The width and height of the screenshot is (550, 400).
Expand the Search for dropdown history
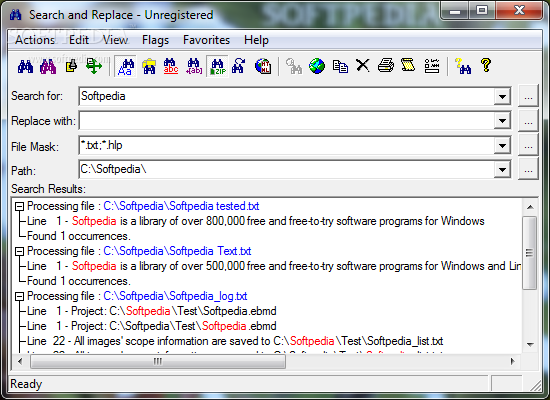(502, 96)
